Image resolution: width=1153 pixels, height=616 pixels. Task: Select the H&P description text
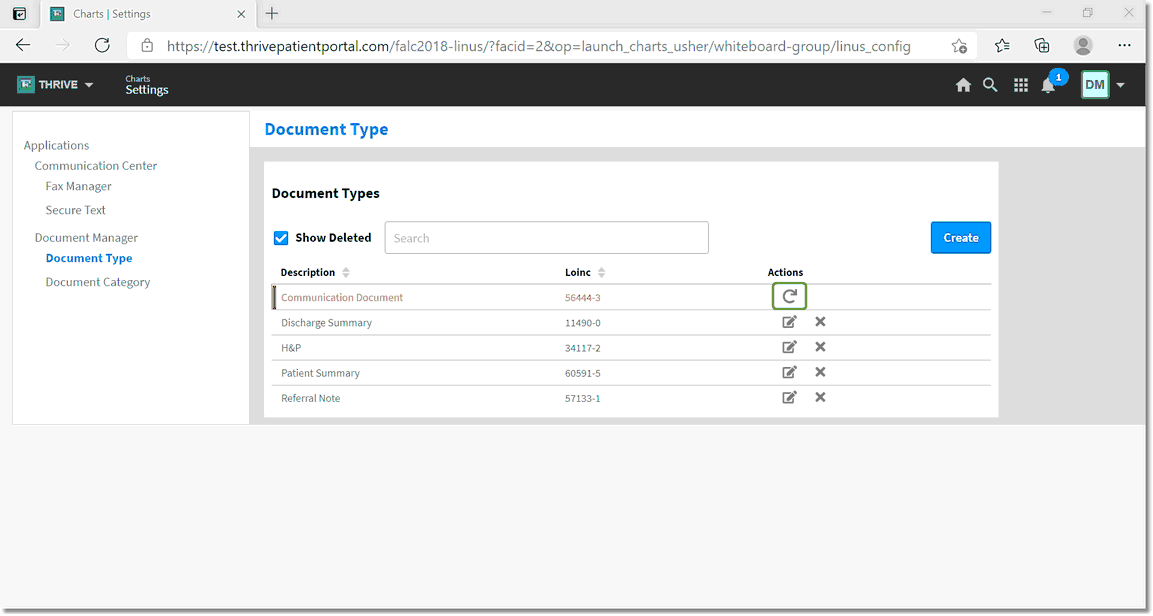click(291, 348)
